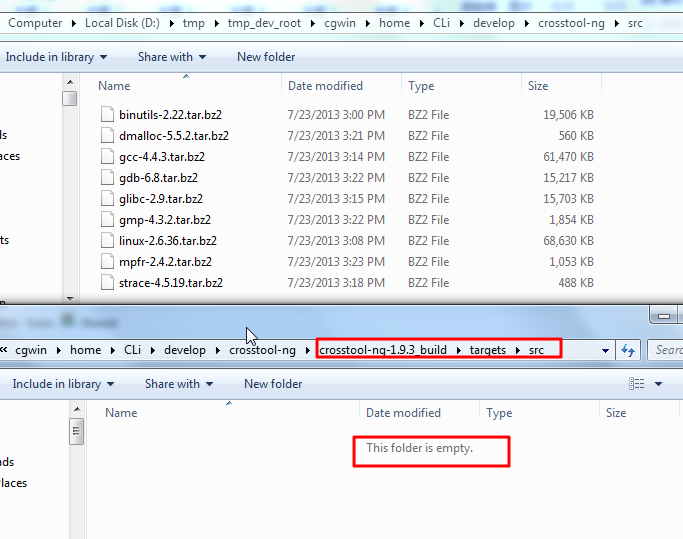Click refresh icon in lower window address bar
Viewport: 683px width, 539px height.
(628, 350)
